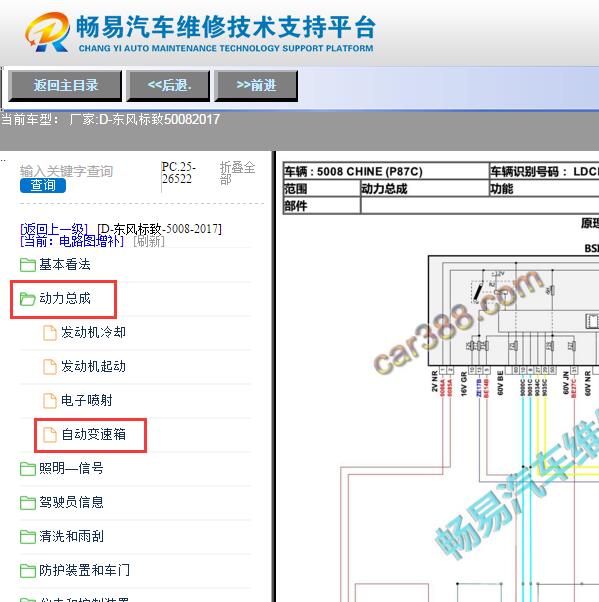Open the 电子喷射 document icon
This screenshot has height=602, width=599.
click(50, 401)
